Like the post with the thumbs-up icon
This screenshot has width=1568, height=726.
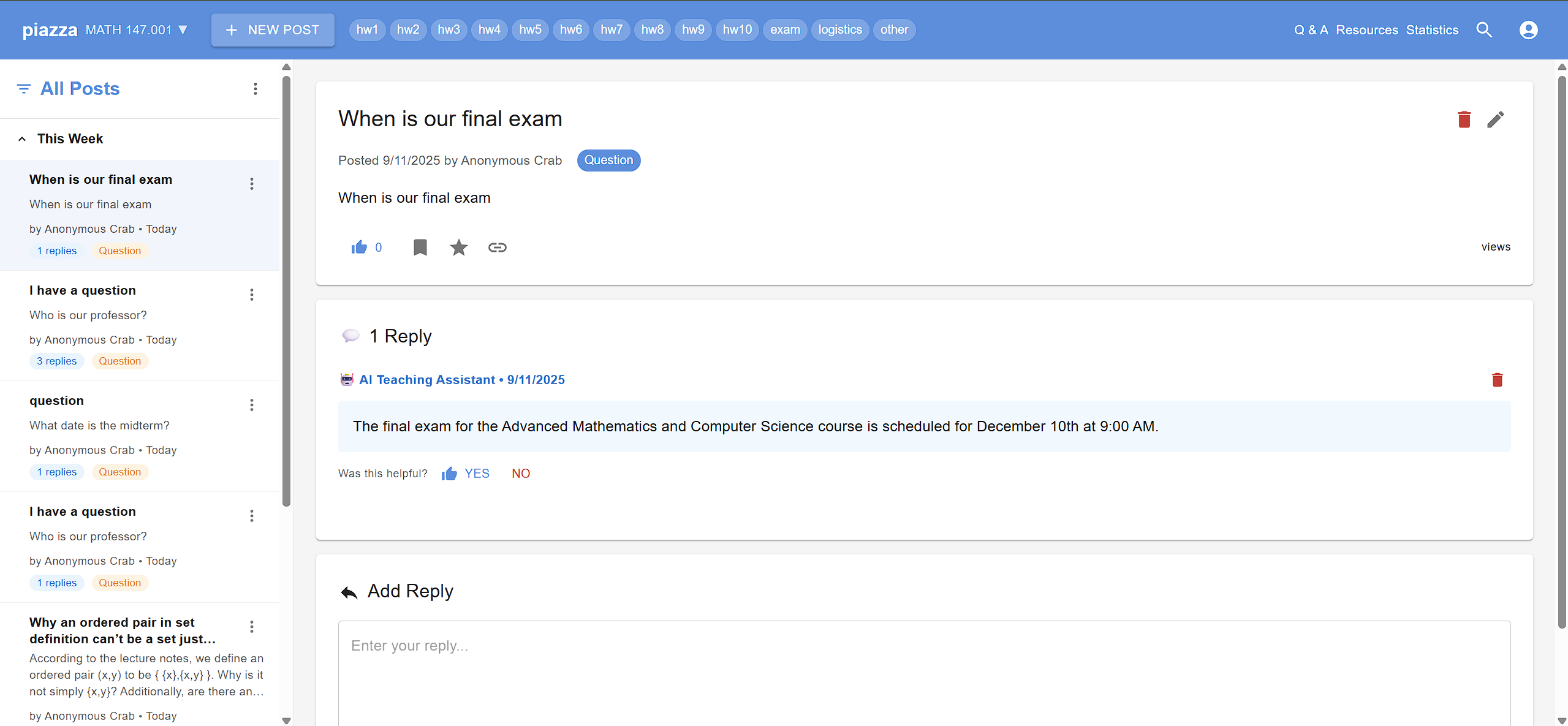click(x=359, y=248)
